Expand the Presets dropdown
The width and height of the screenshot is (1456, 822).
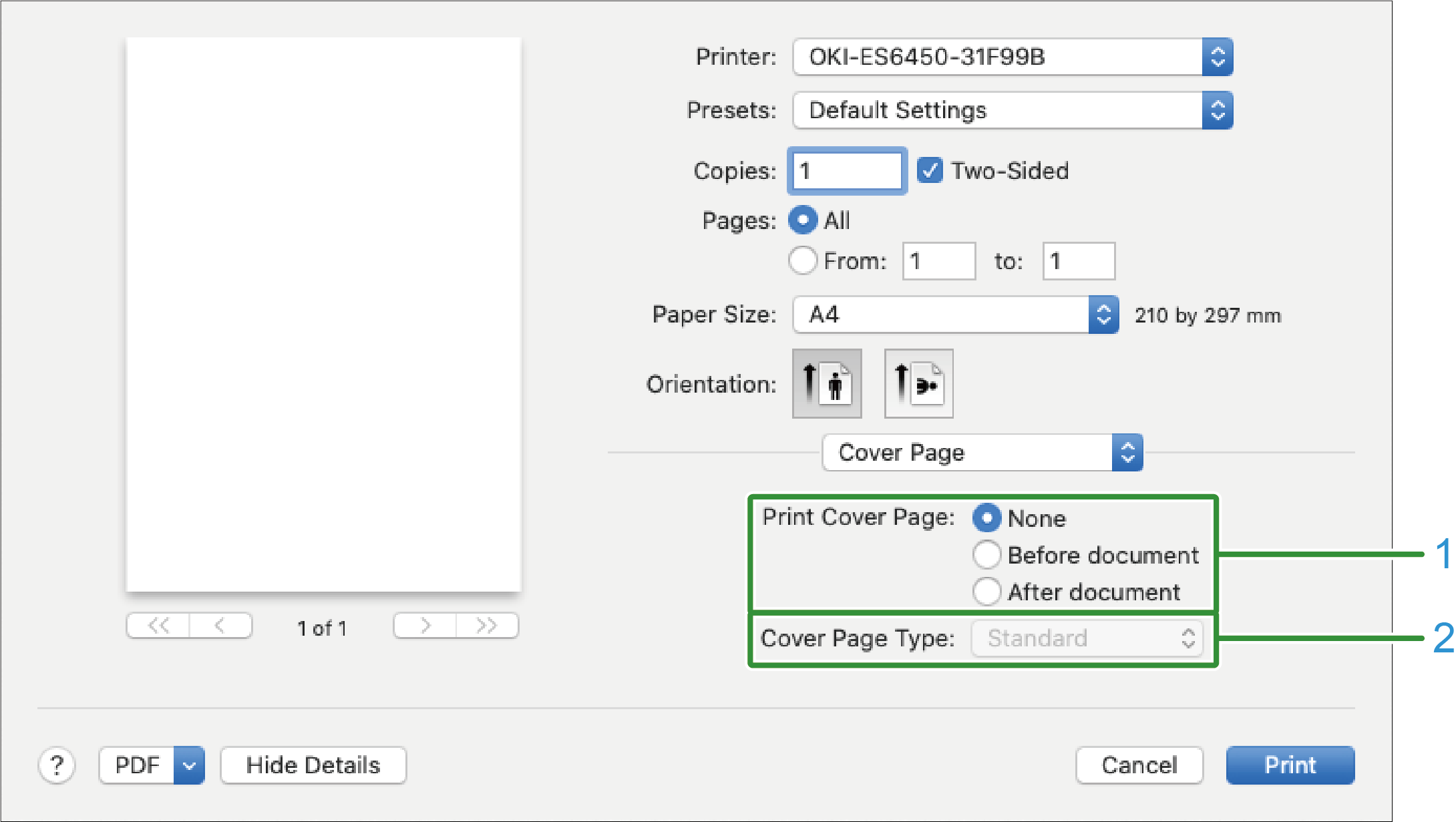pyautogui.click(x=1013, y=111)
